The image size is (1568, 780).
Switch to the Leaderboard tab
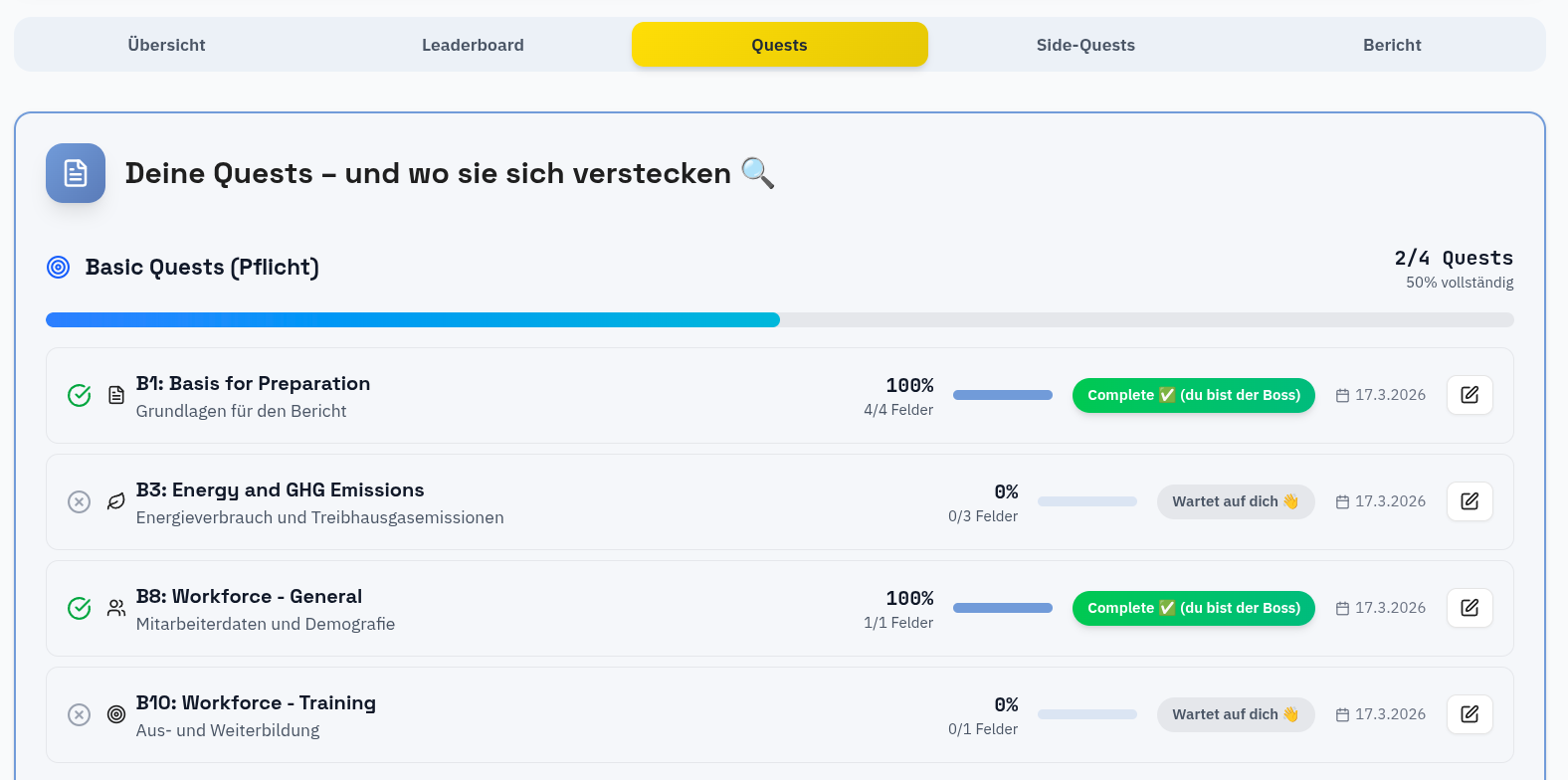[x=473, y=45]
